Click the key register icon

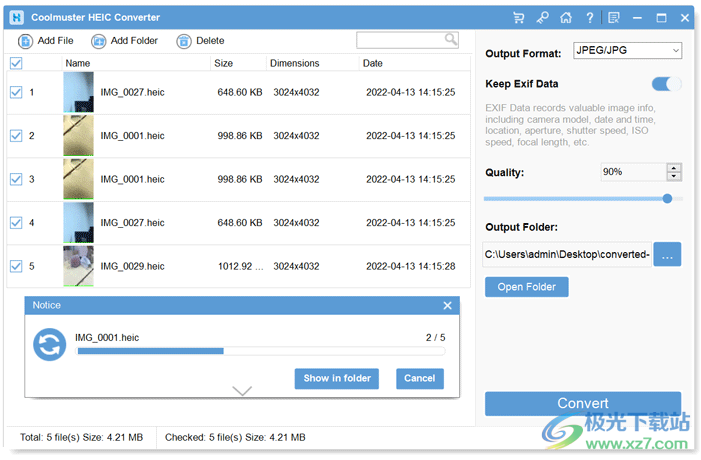[542, 17]
